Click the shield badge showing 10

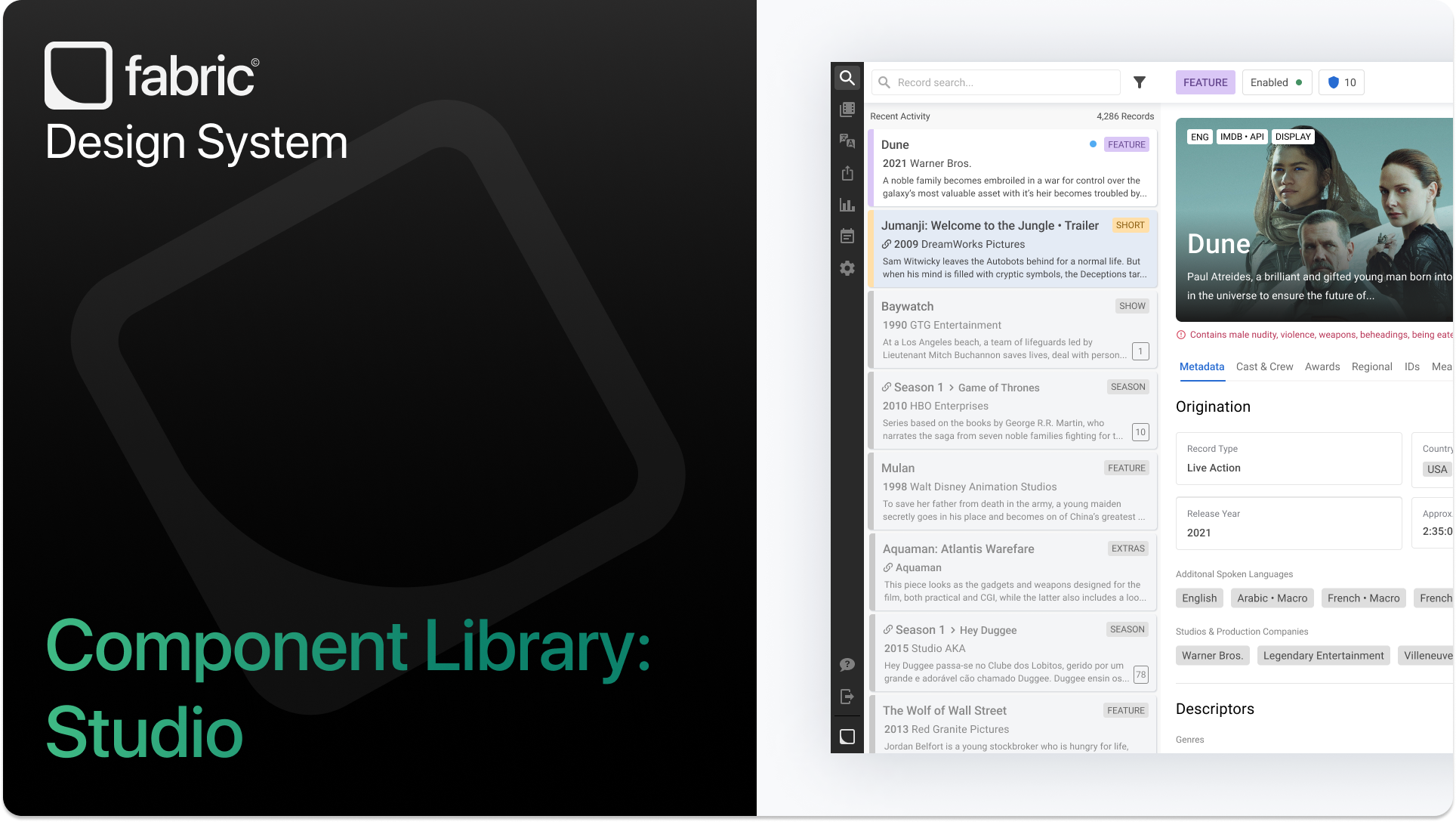1341,82
